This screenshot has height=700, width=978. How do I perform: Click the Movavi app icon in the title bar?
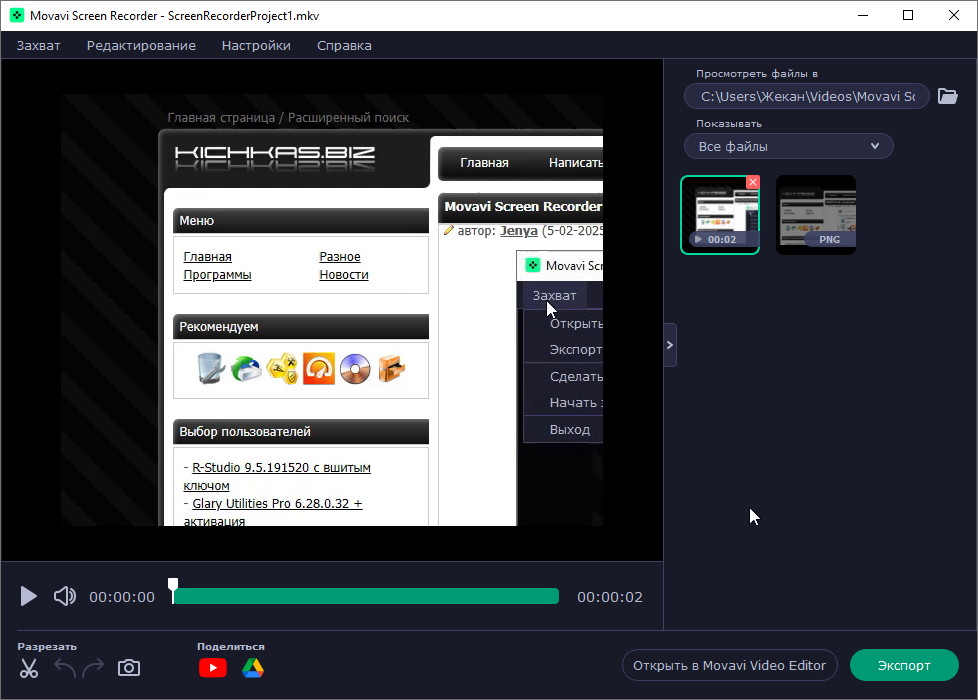pyautogui.click(x=17, y=16)
